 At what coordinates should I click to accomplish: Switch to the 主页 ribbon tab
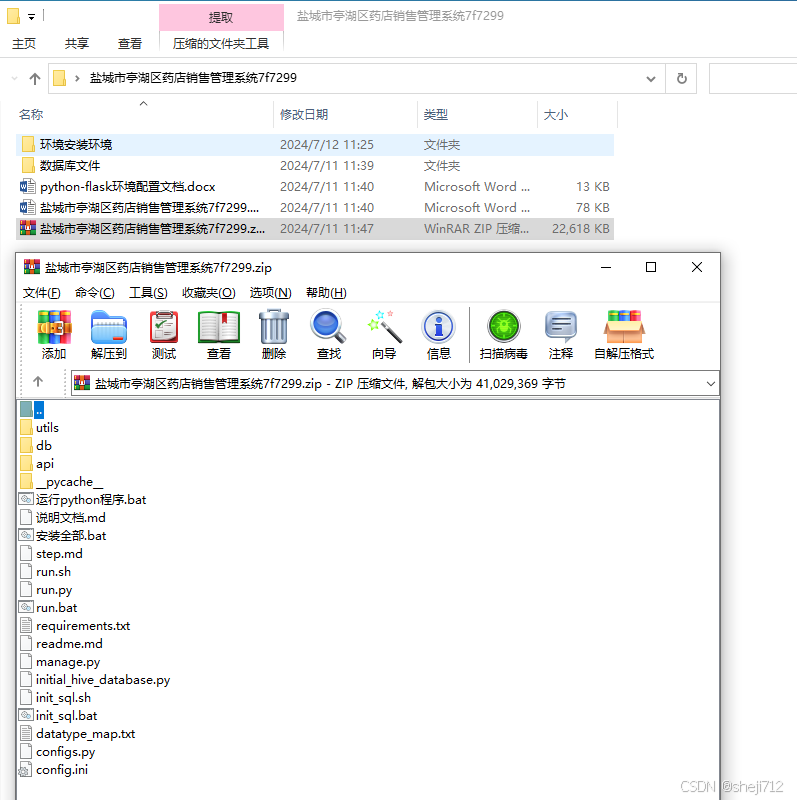coord(24,44)
